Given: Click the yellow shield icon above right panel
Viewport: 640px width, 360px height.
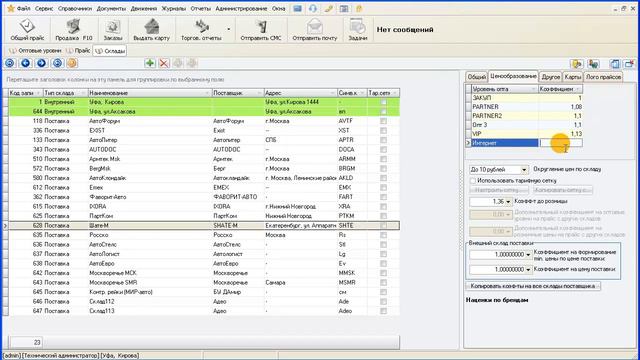Looking at the screenshot, I should (577, 64).
